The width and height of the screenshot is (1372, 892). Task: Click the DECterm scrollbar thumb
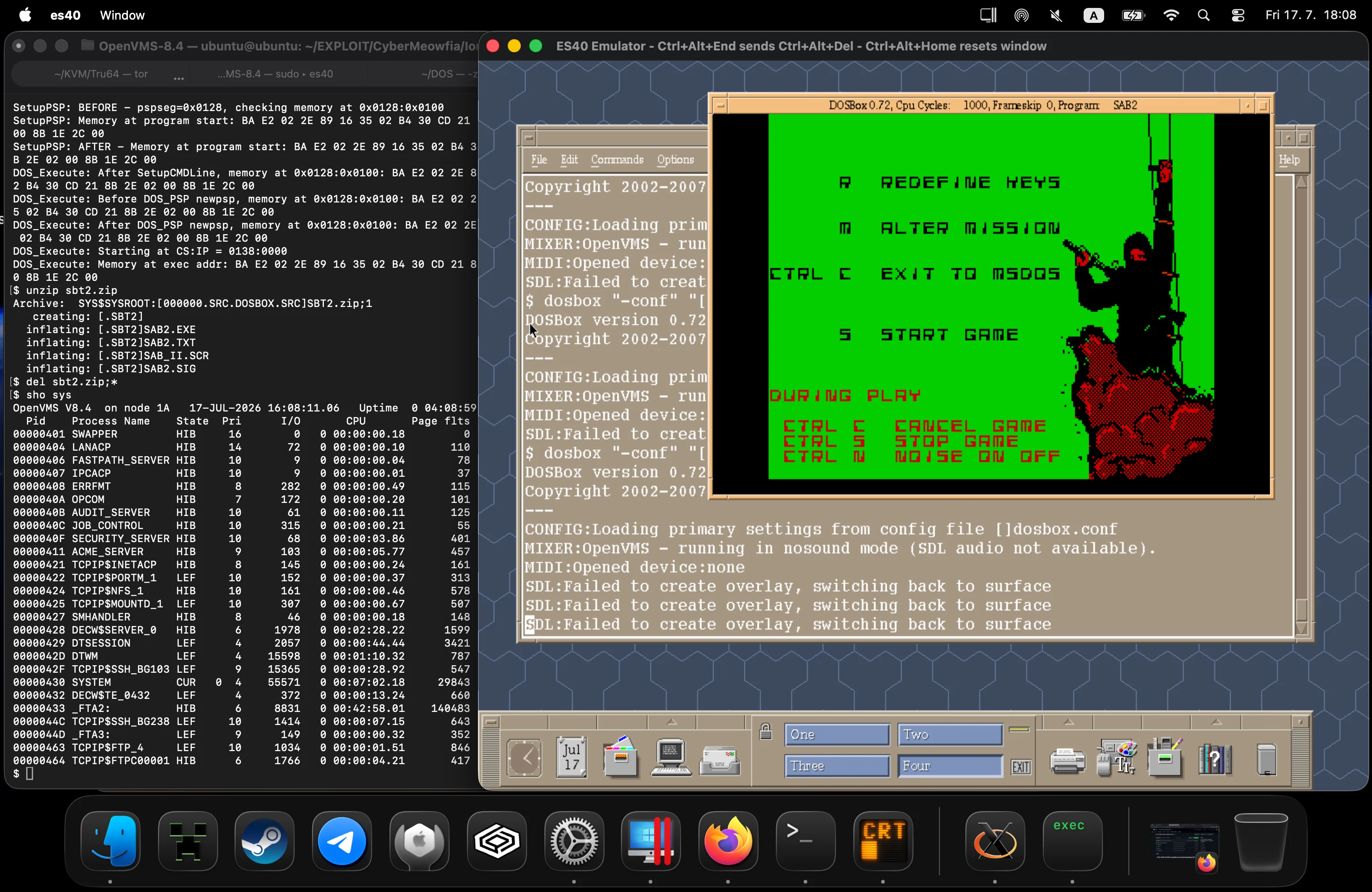click(x=1301, y=610)
